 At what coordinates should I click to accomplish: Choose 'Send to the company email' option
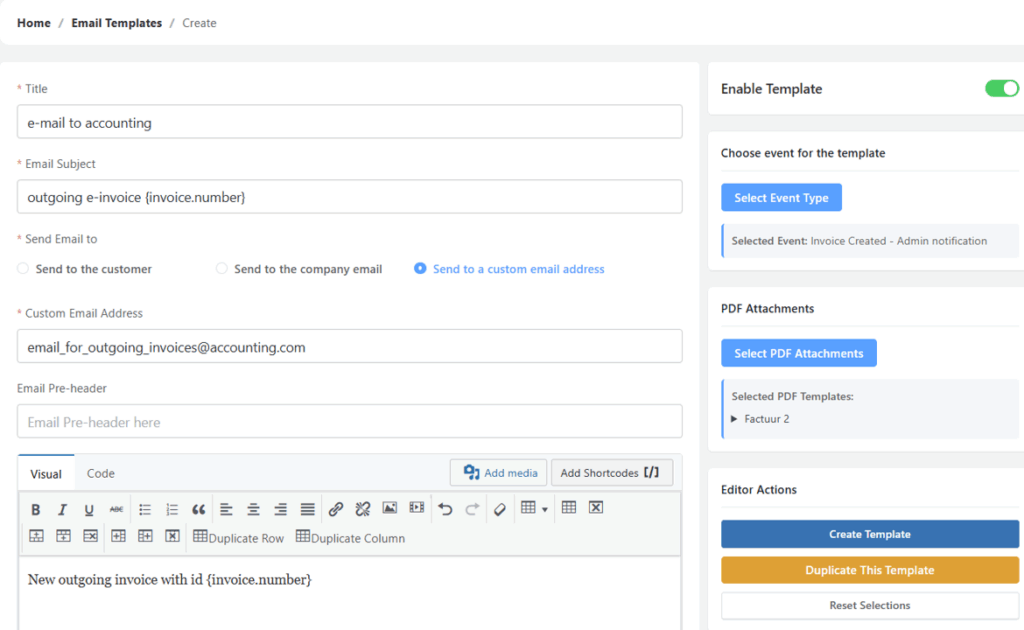pos(221,268)
